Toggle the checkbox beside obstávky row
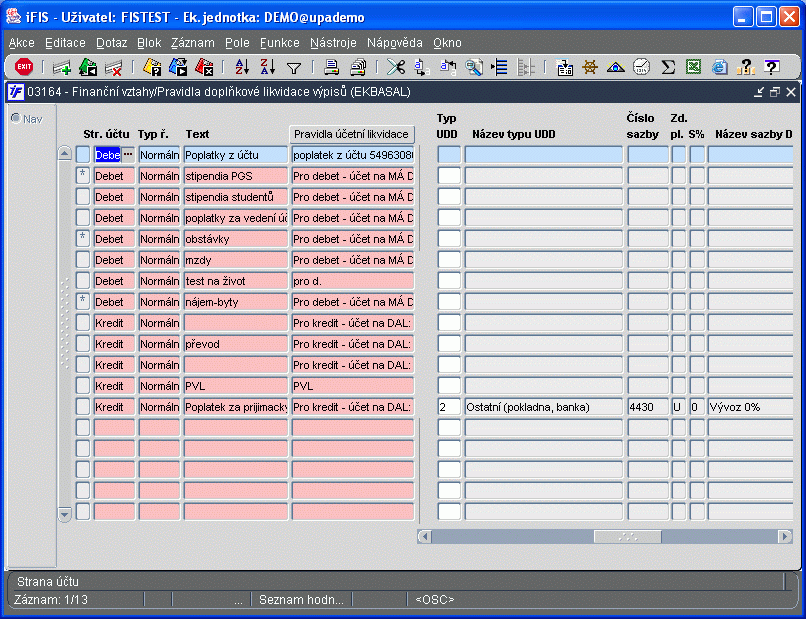 pos(83,239)
